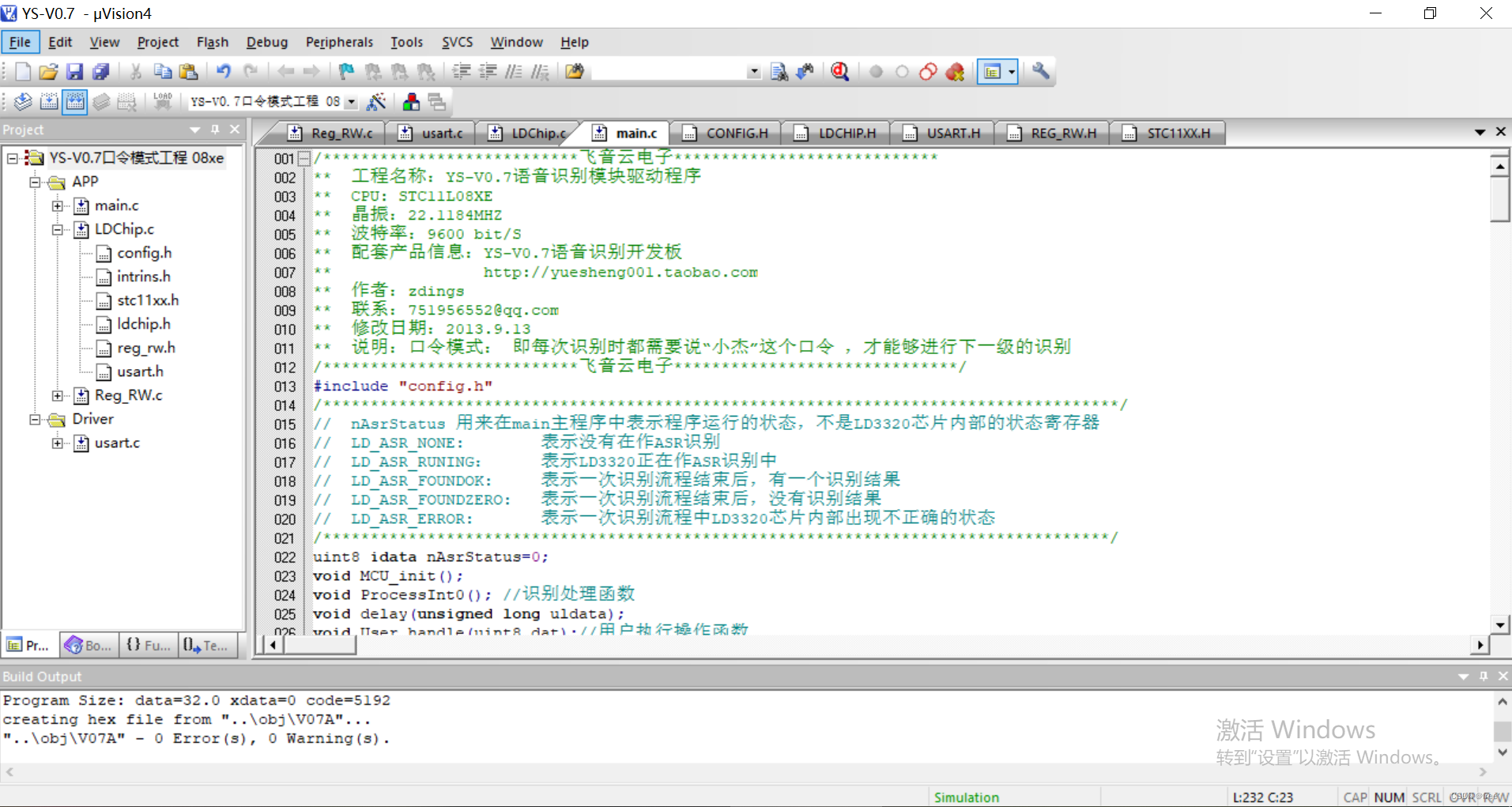
Task: Click the Indent selected lines icon
Action: [462, 72]
